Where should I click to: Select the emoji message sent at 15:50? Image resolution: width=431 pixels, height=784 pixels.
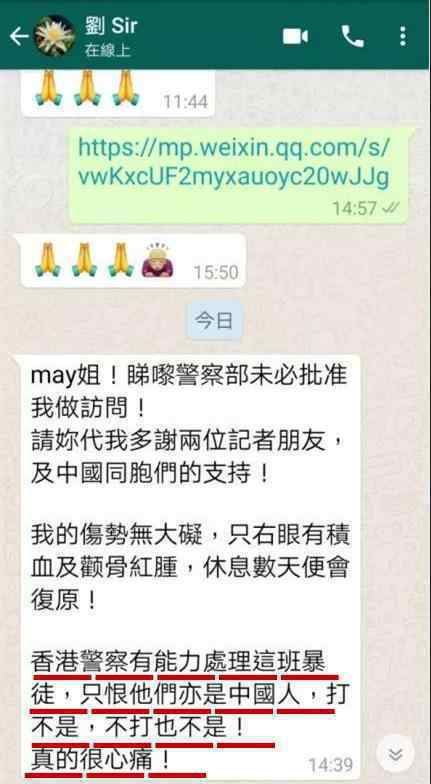pyautogui.click(x=130, y=261)
